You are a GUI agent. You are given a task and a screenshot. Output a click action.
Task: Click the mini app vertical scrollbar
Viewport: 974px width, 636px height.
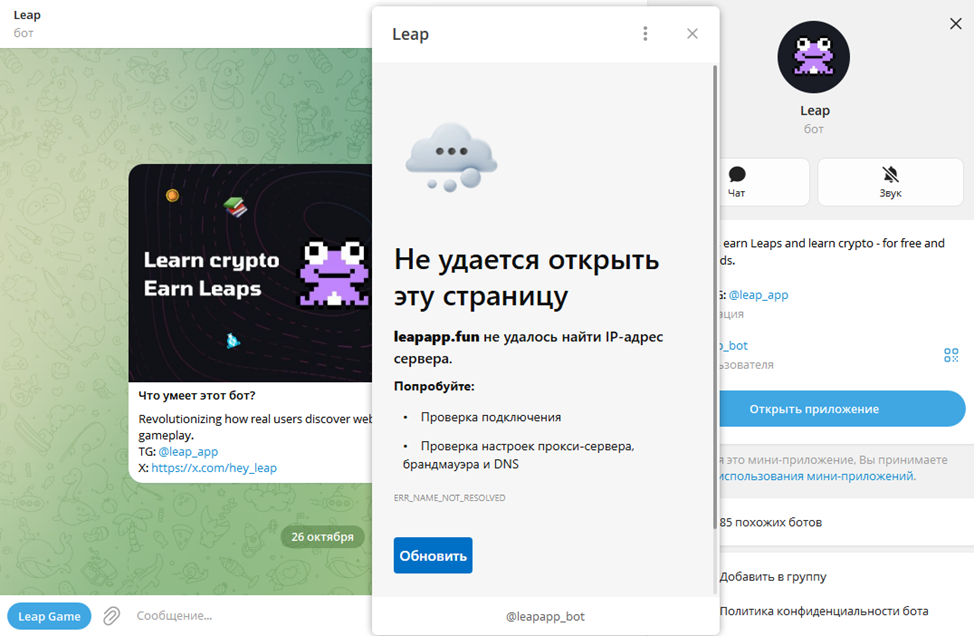click(714, 297)
